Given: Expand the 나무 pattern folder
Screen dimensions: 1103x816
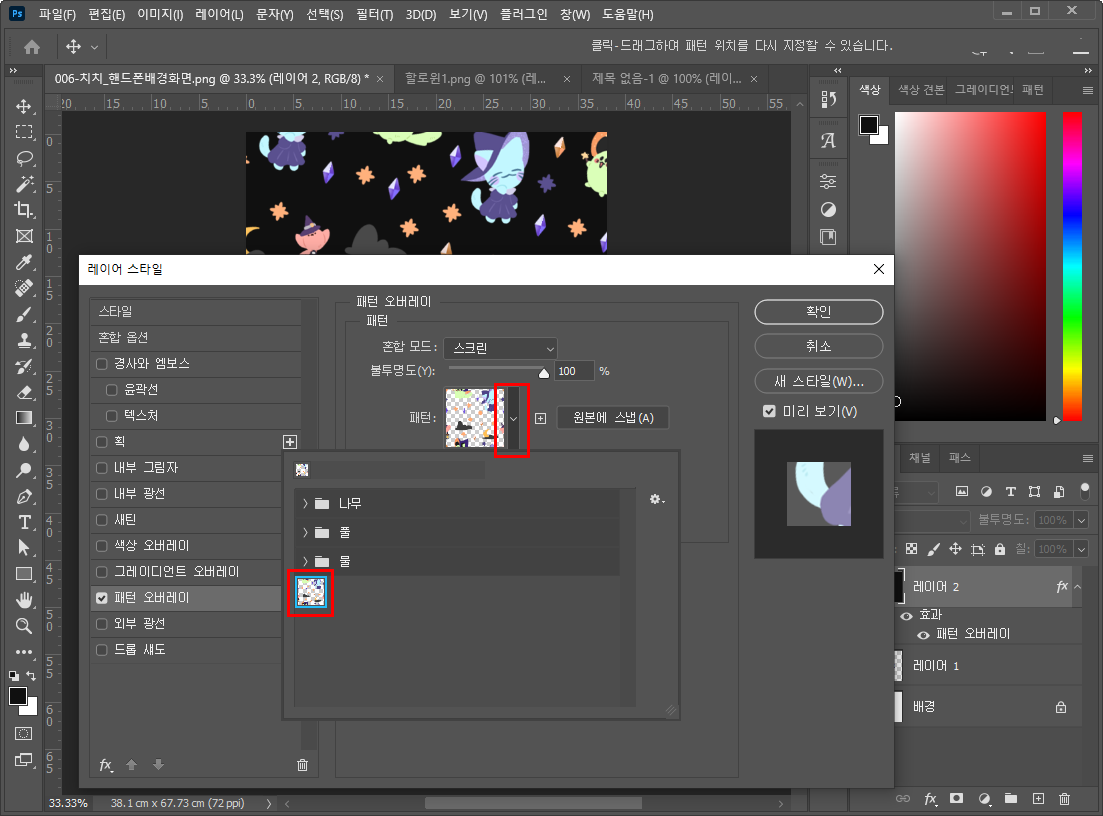Looking at the screenshot, I should point(305,504).
